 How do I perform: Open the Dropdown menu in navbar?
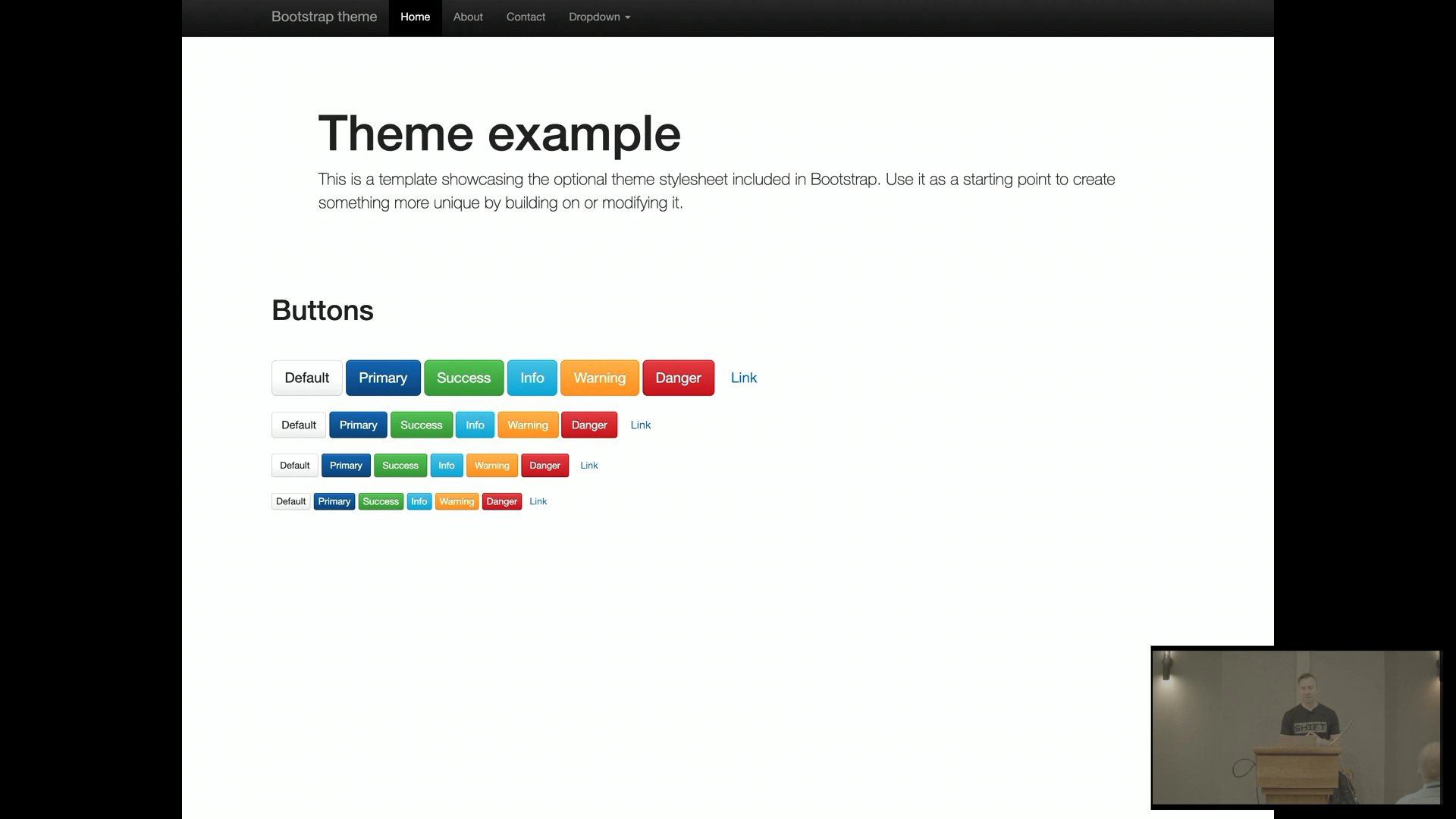[599, 17]
